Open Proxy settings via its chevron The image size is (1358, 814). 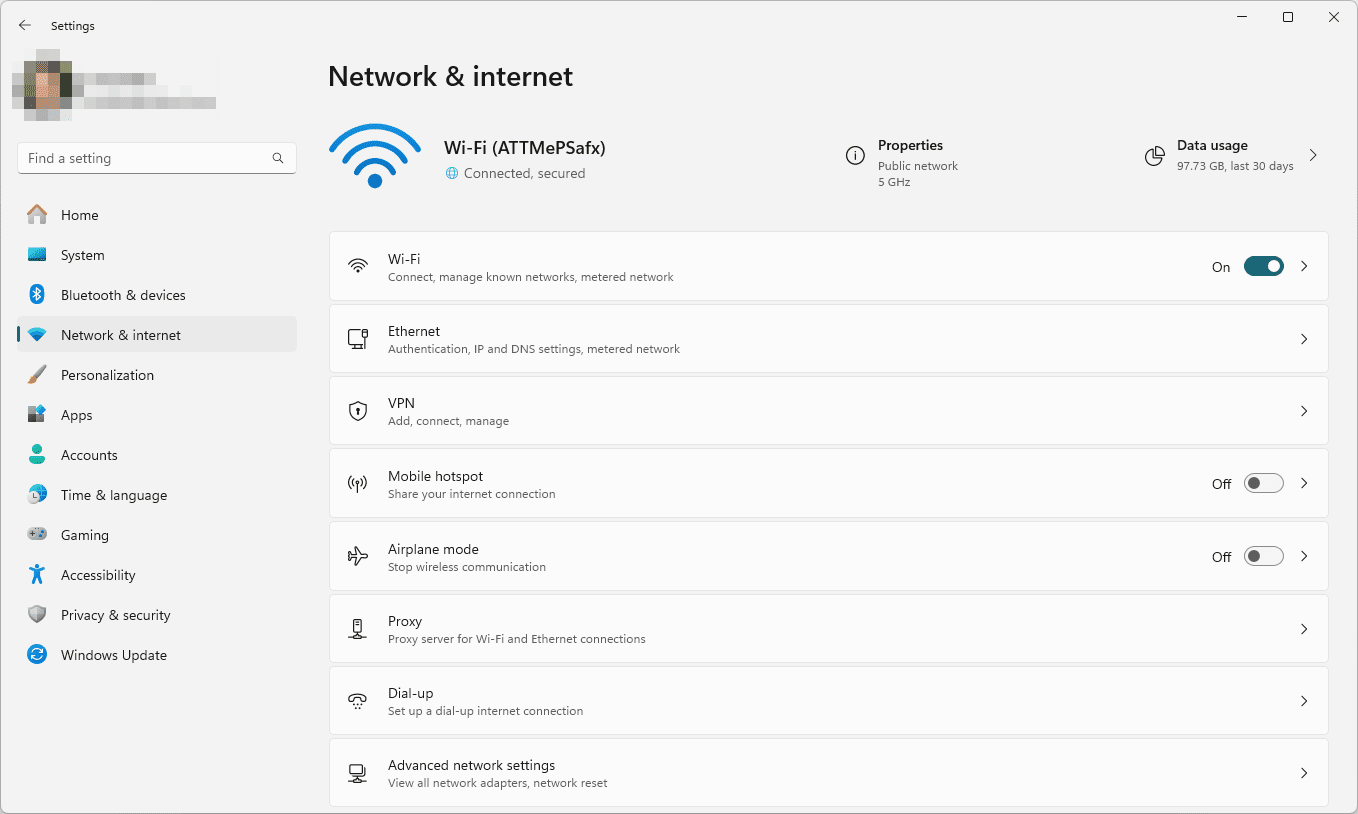click(x=1304, y=629)
